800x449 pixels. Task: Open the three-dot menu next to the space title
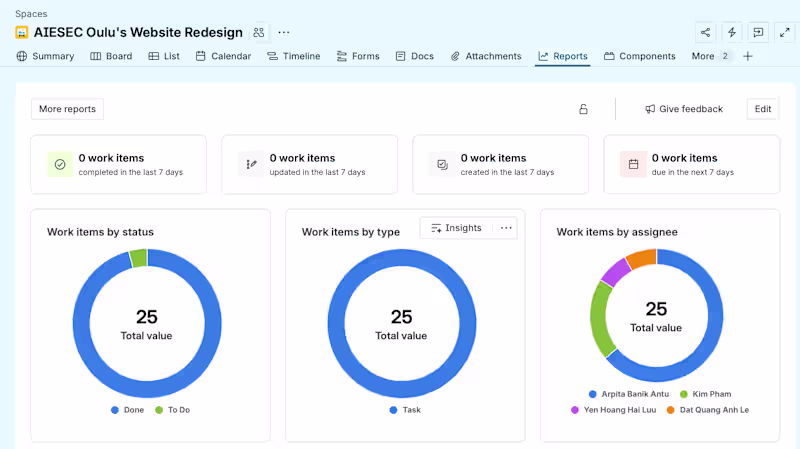click(x=284, y=33)
